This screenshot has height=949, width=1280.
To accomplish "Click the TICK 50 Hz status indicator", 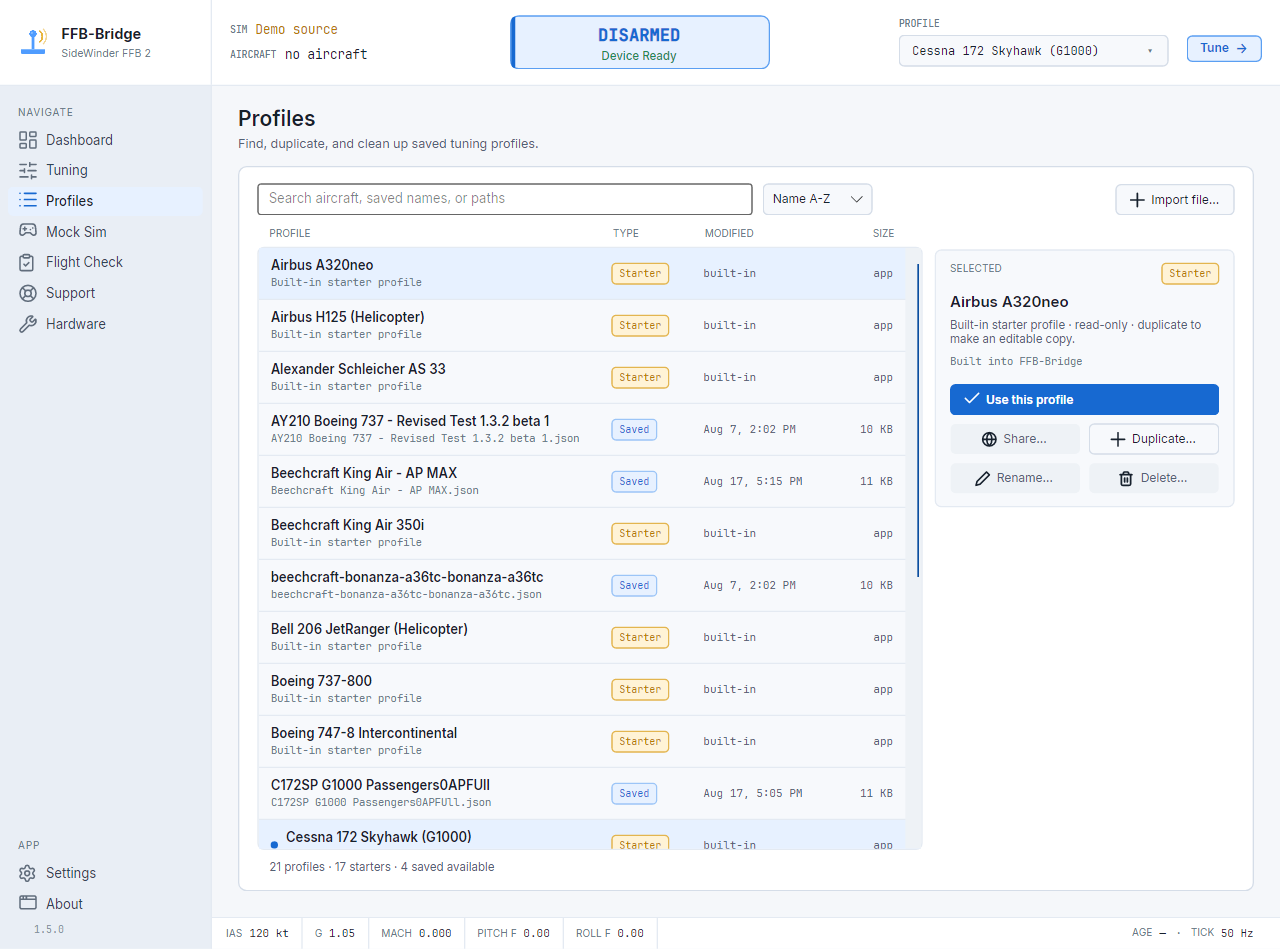I will point(1222,933).
